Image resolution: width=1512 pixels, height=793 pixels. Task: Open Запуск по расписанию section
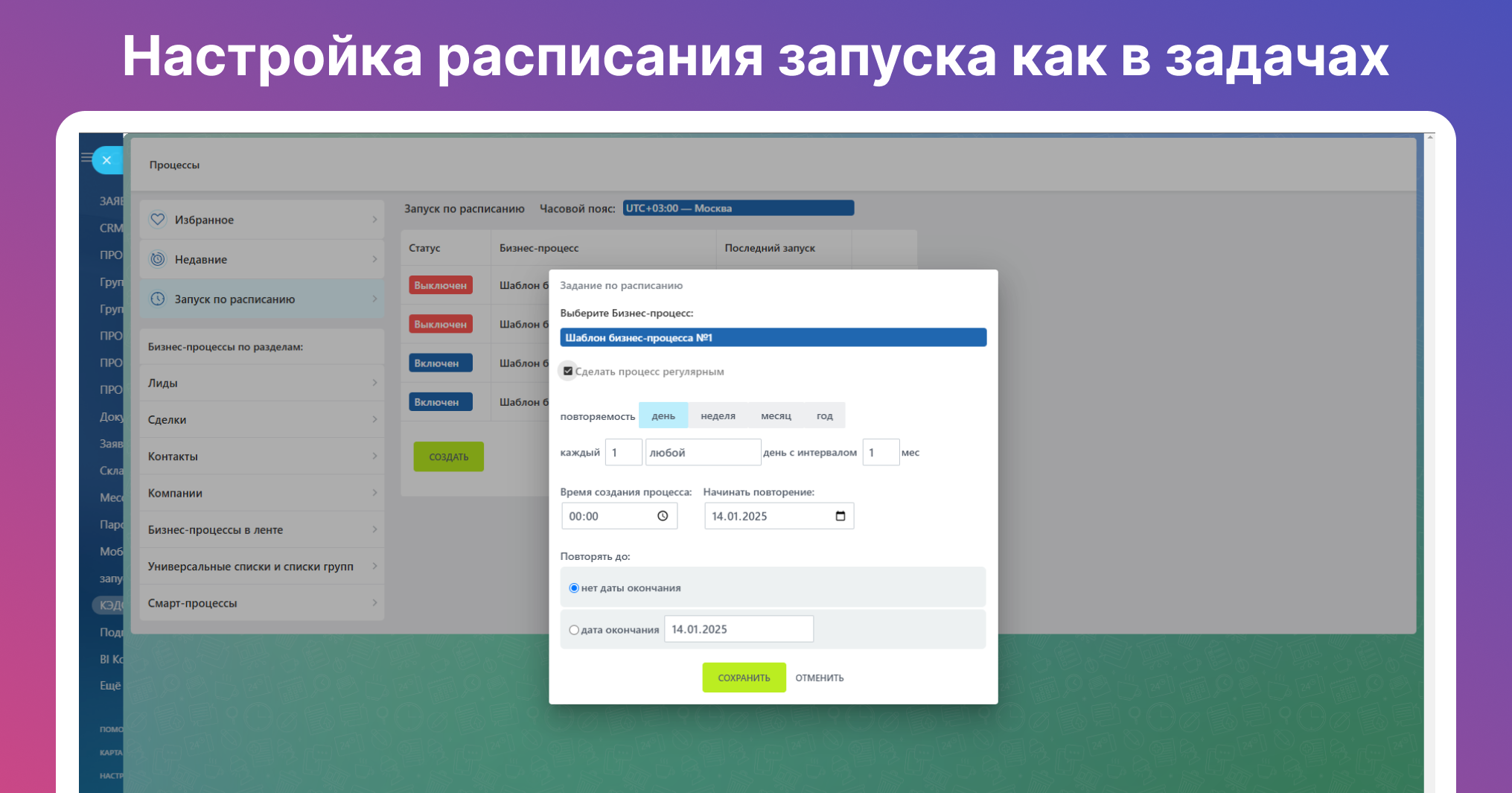coord(261,299)
